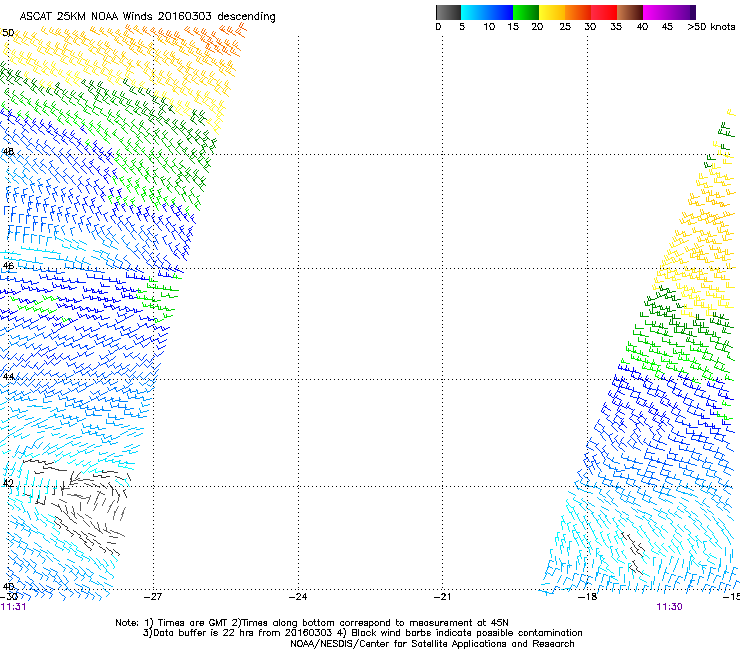Click the longitude label '-24'

coord(298,597)
